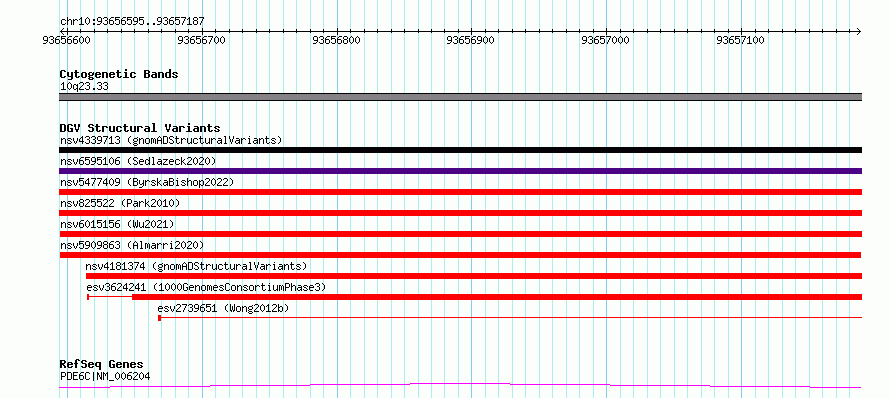
Task: Open the nsv6015156 Wu2021 label
Action: pyautogui.click(x=117, y=224)
